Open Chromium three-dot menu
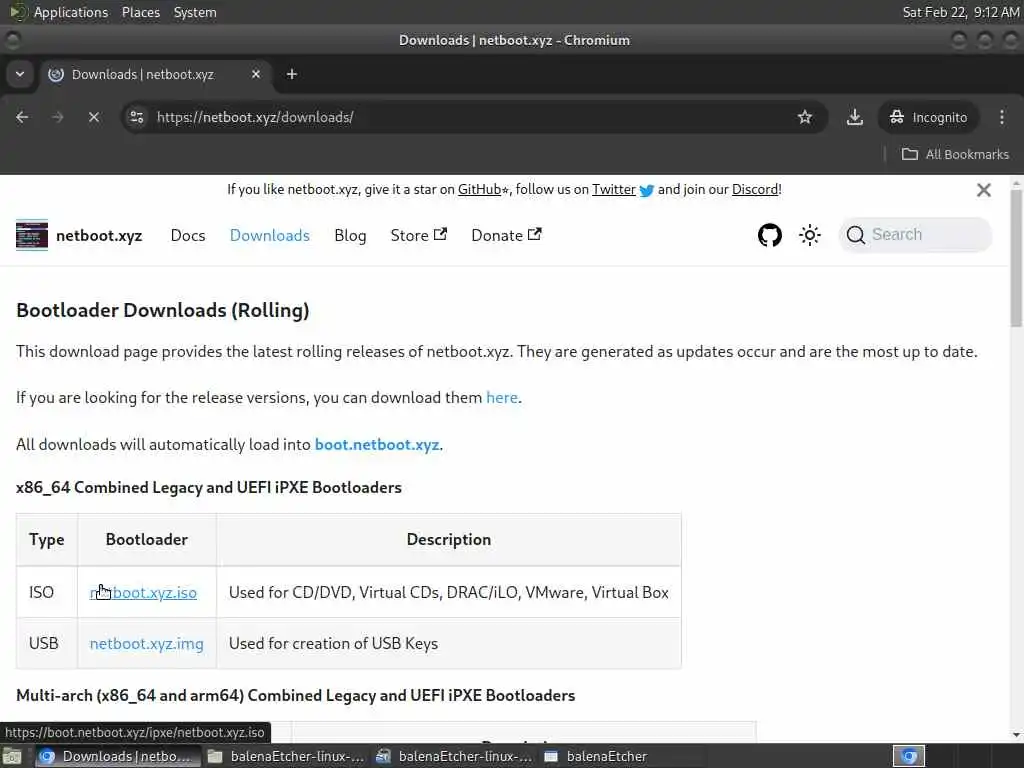This screenshot has width=1024, height=768. pos(1002,117)
